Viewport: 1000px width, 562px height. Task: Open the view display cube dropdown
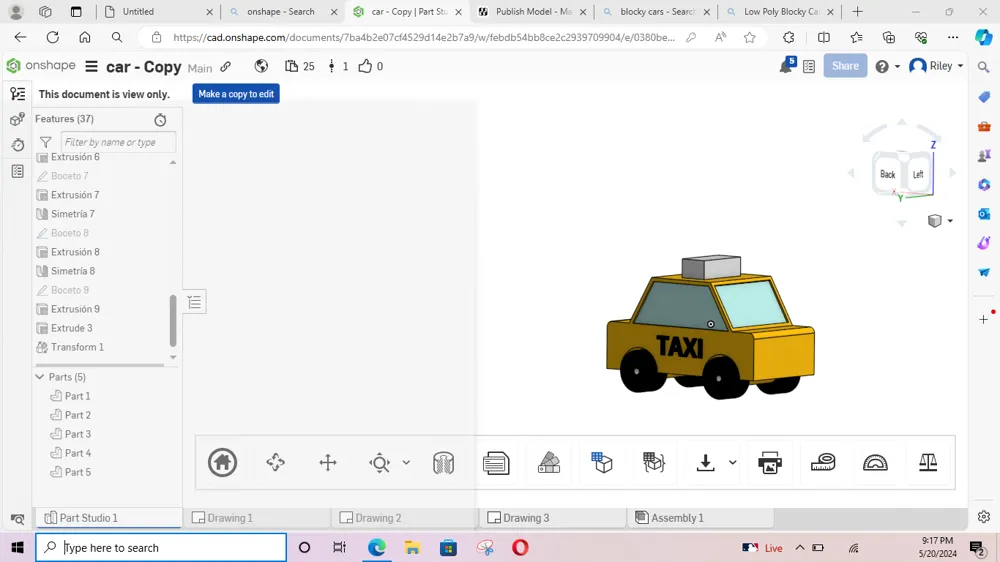coord(938,221)
